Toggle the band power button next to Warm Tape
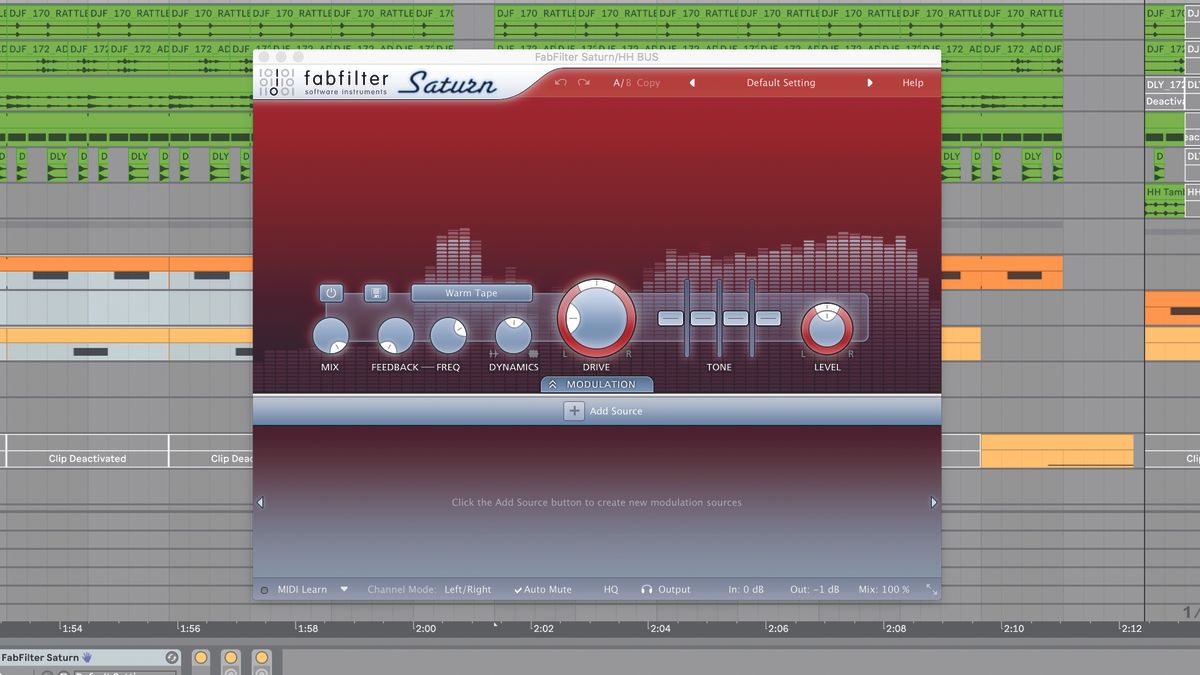The image size is (1200, 675). tap(330, 293)
